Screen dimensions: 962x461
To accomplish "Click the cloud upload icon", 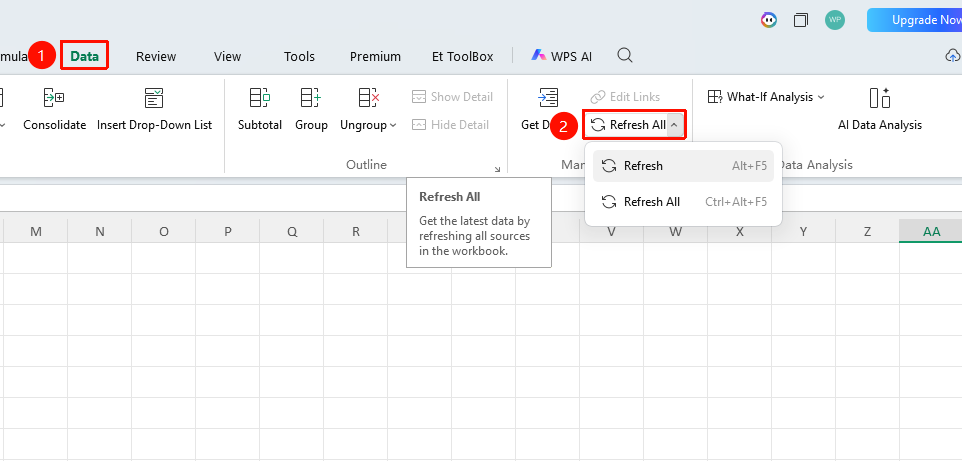I will (953, 56).
